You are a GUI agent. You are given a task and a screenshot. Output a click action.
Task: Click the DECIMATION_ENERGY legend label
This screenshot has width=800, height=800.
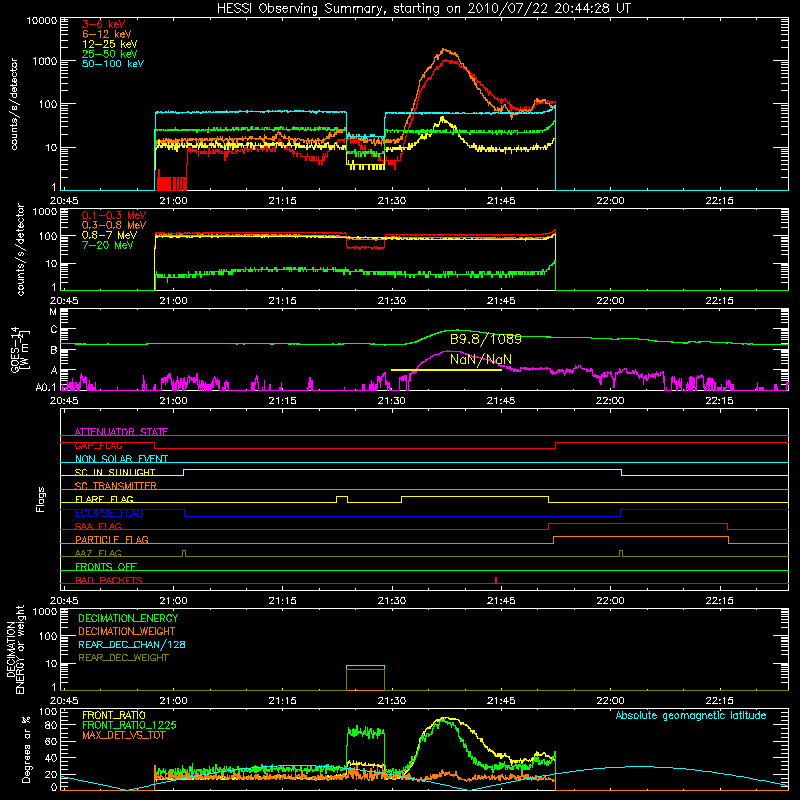pos(128,618)
